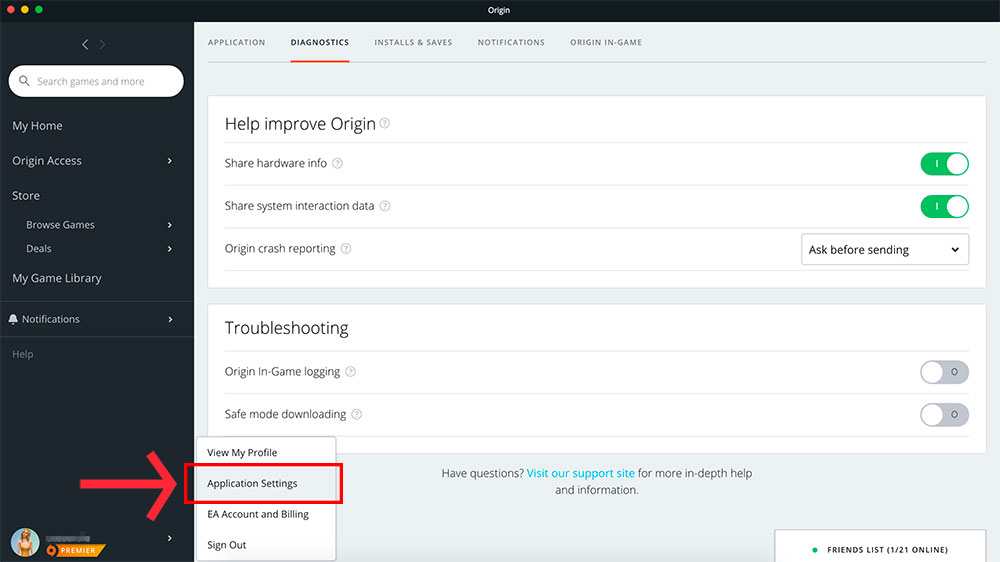Expand the Origin Access submenu
Image resolution: width=1000 pixels, height=562 pixels.
tap(170, 161)
